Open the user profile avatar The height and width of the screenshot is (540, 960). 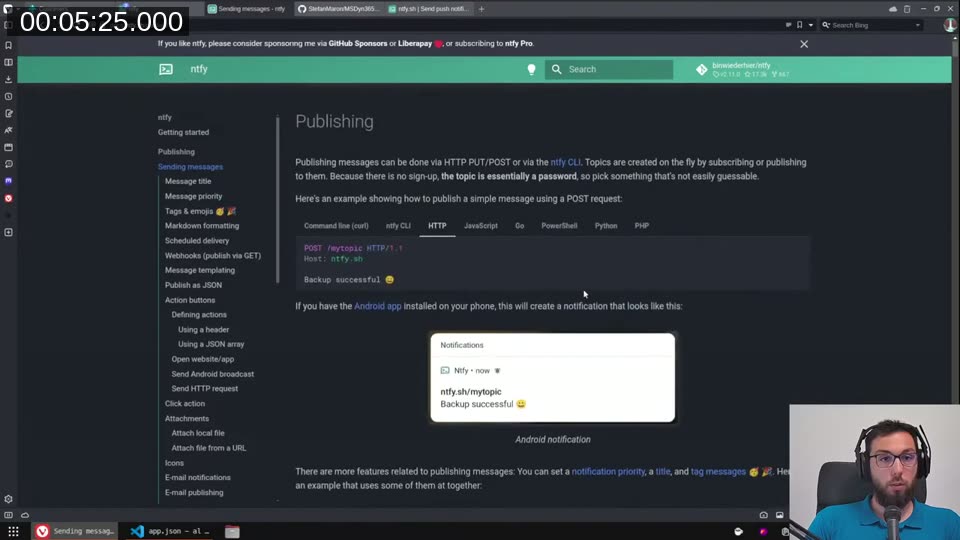coord(950,25)
